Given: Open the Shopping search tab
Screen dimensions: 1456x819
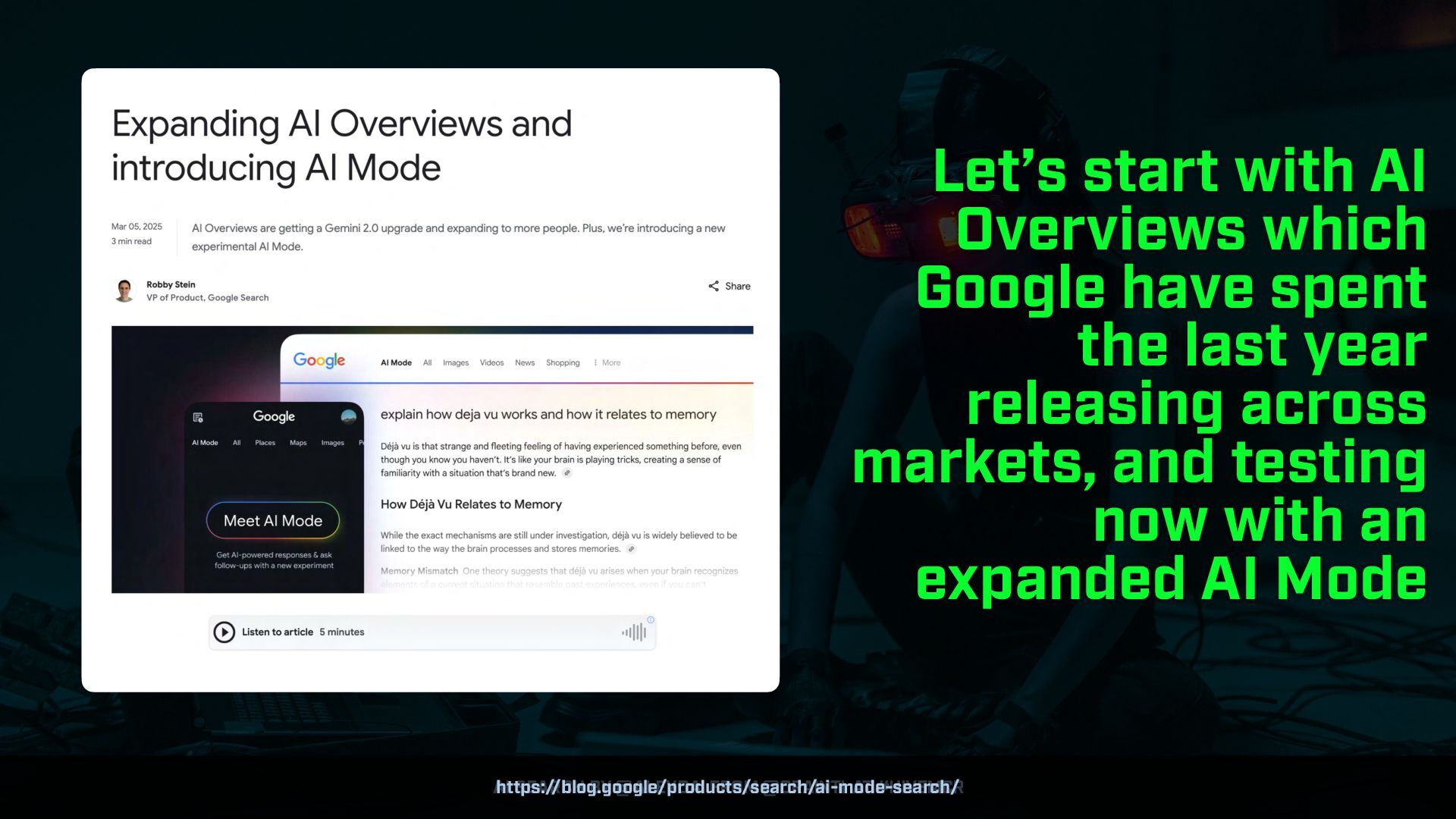Looking at the screenshot, I should click(x=563, y=362).
